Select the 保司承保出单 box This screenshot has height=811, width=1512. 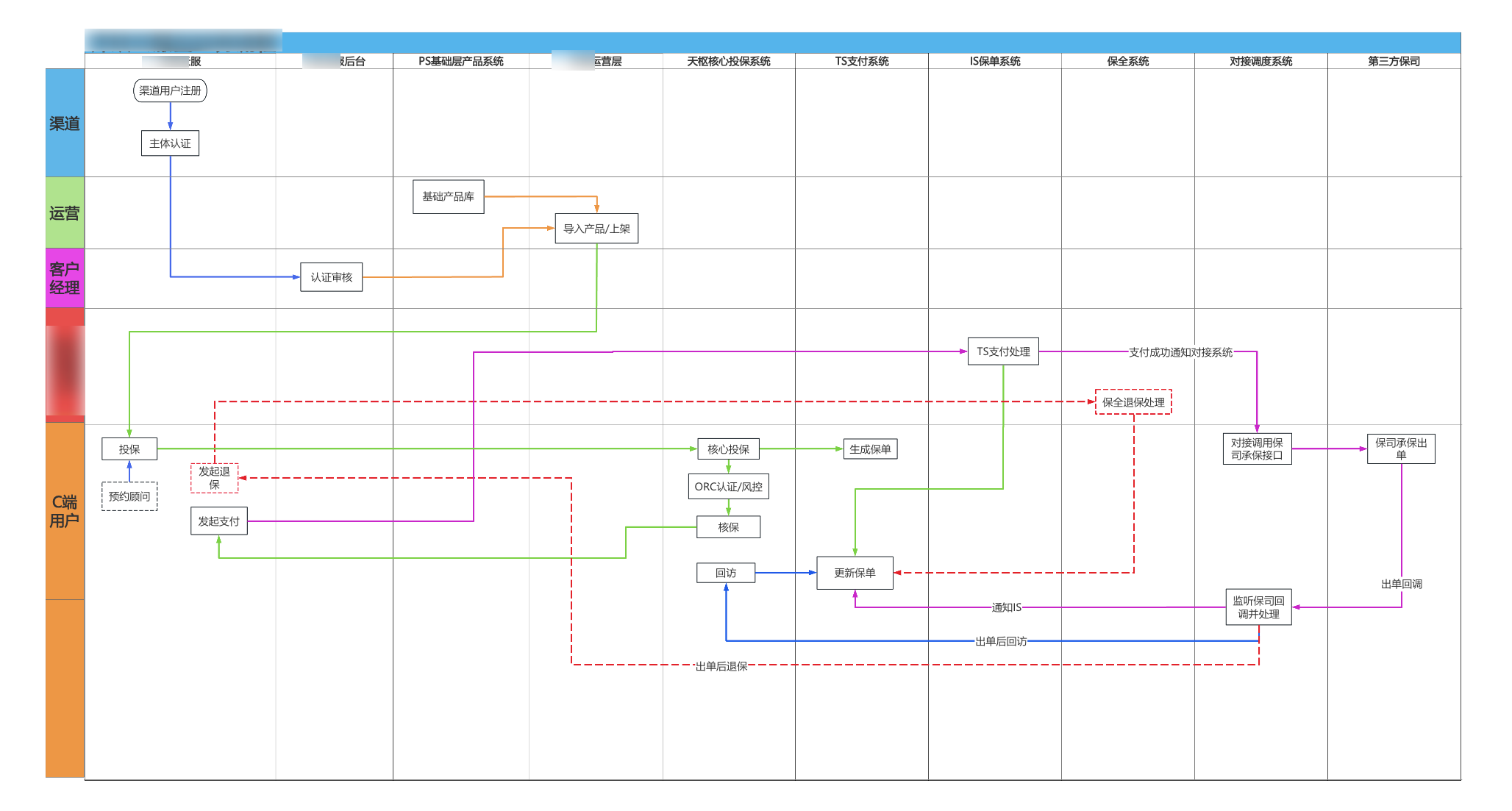click(x=1401, y=449)
